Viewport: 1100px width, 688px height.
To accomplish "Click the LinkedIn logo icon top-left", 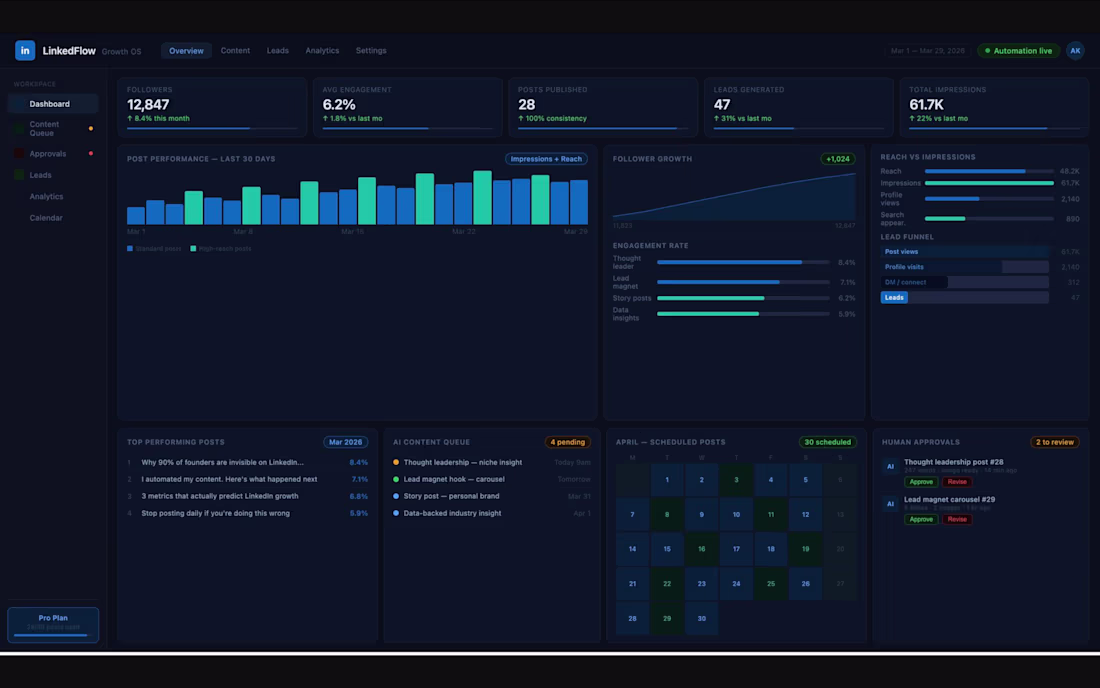I will click(x=25, y=50).
